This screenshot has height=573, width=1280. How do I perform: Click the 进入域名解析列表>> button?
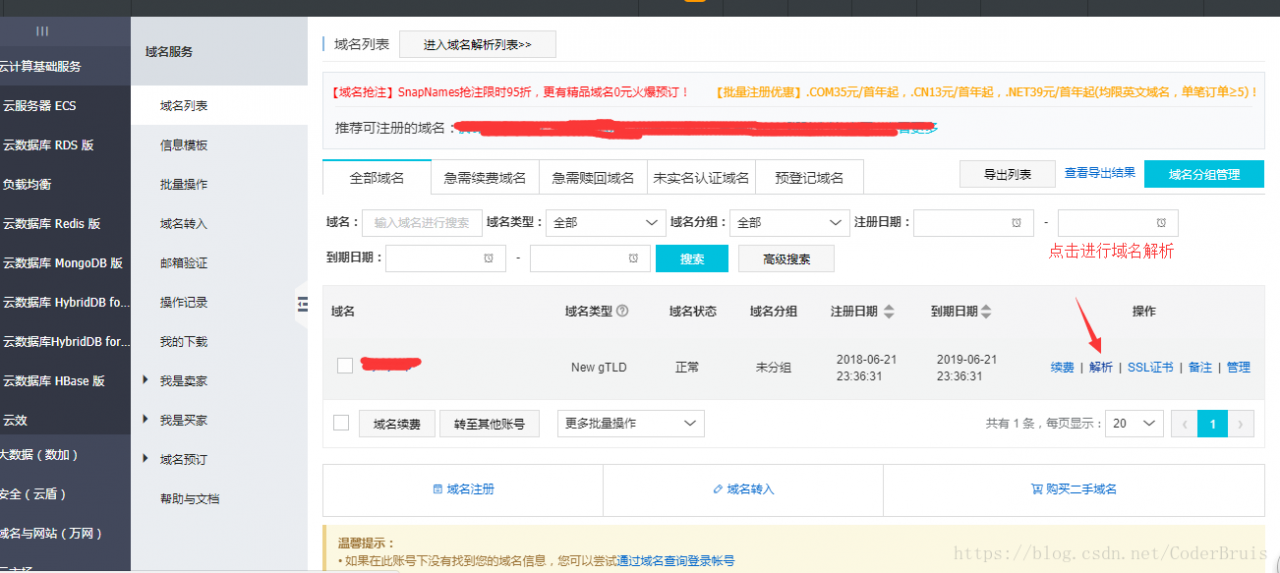[477, 44]
